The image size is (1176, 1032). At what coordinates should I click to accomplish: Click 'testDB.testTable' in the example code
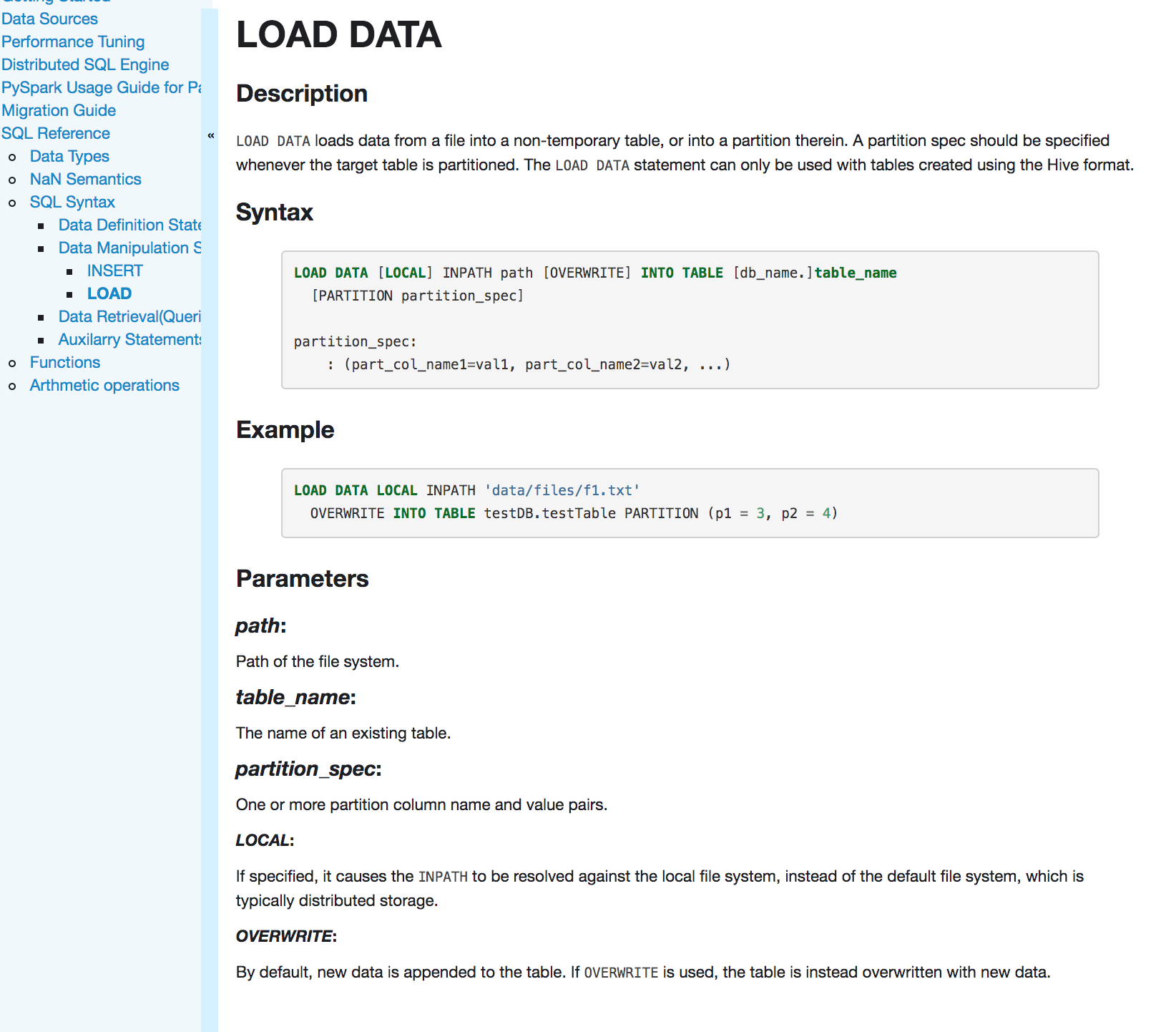point(550,513)
